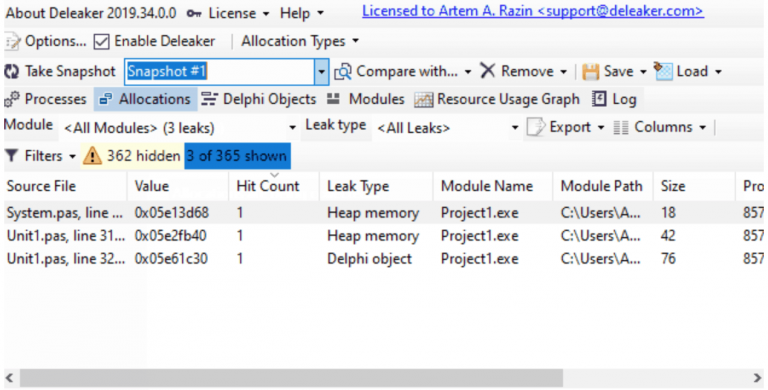Sort by the Value column header
768x390 pixels.
pyautogui.click(x=178, y=186)
